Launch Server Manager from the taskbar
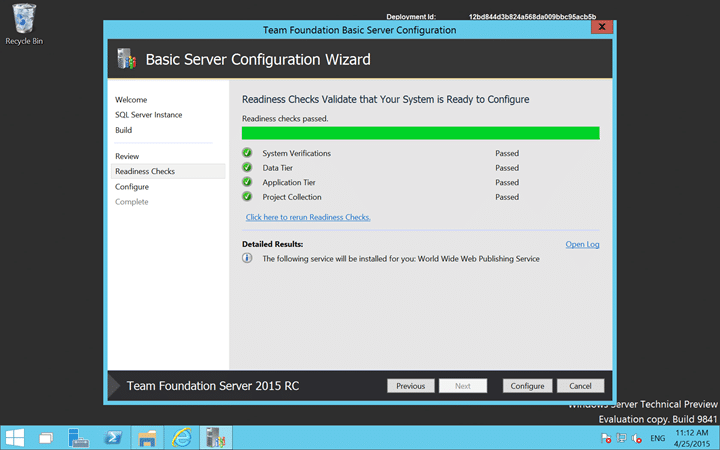This screenshot has height=450, width=720. point(79,438)
